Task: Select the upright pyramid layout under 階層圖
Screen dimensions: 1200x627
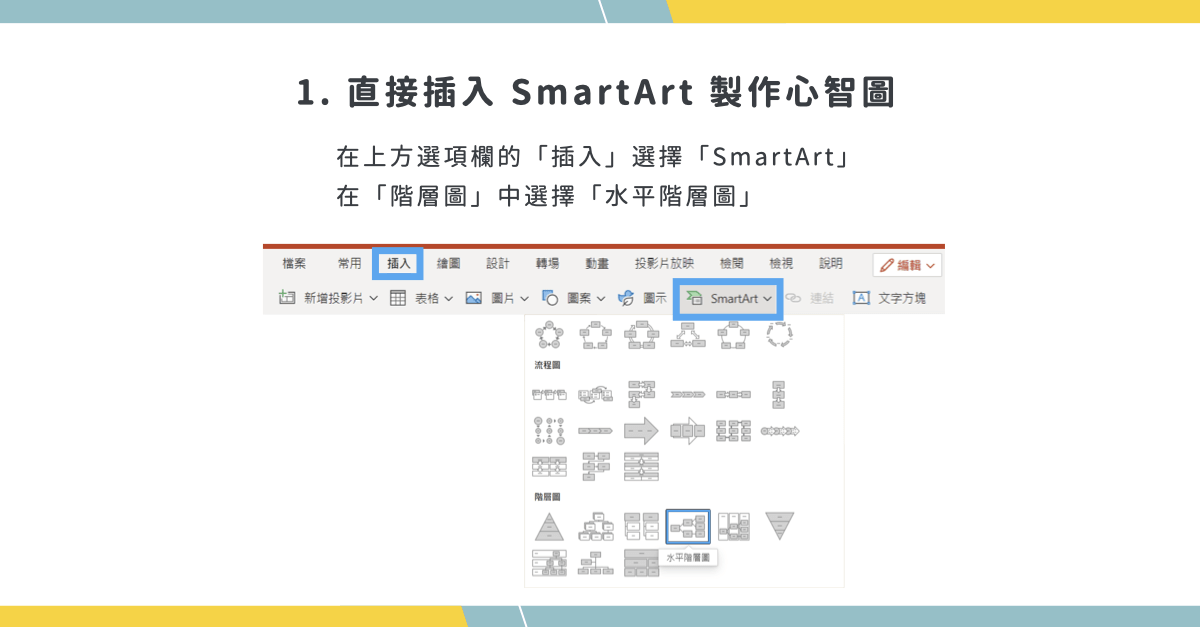Action: pos(549,526)
